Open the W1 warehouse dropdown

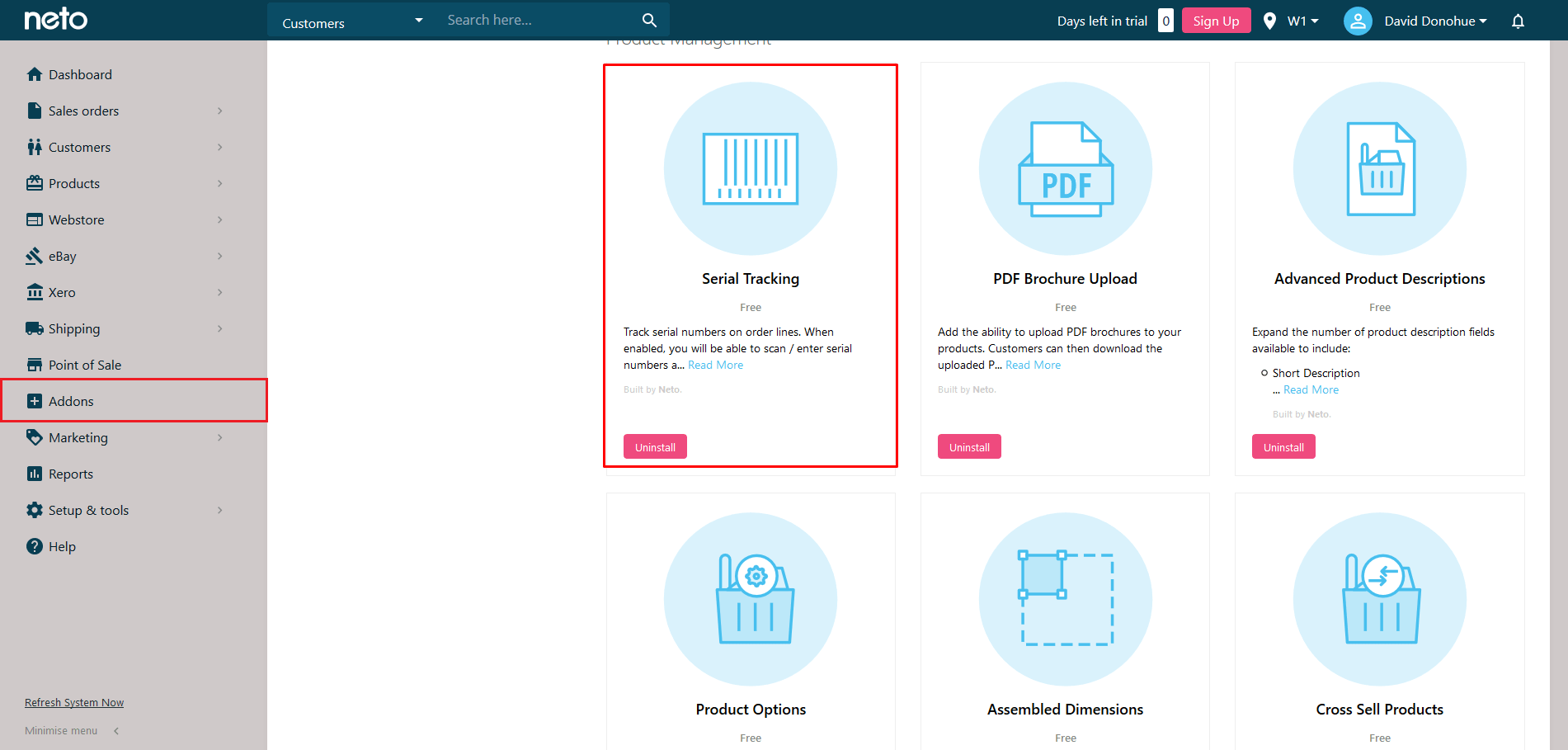coord(1302,21)
